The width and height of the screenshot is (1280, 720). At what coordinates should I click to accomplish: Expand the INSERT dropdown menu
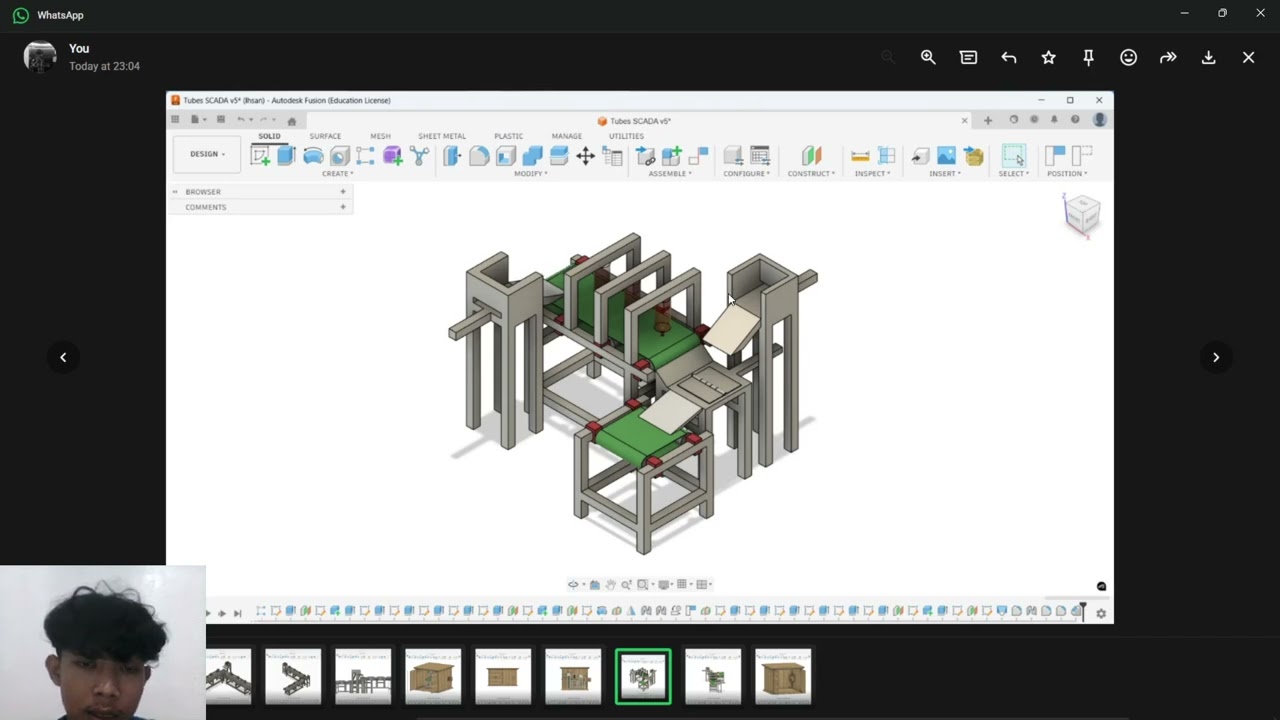[x=945, y=174]
